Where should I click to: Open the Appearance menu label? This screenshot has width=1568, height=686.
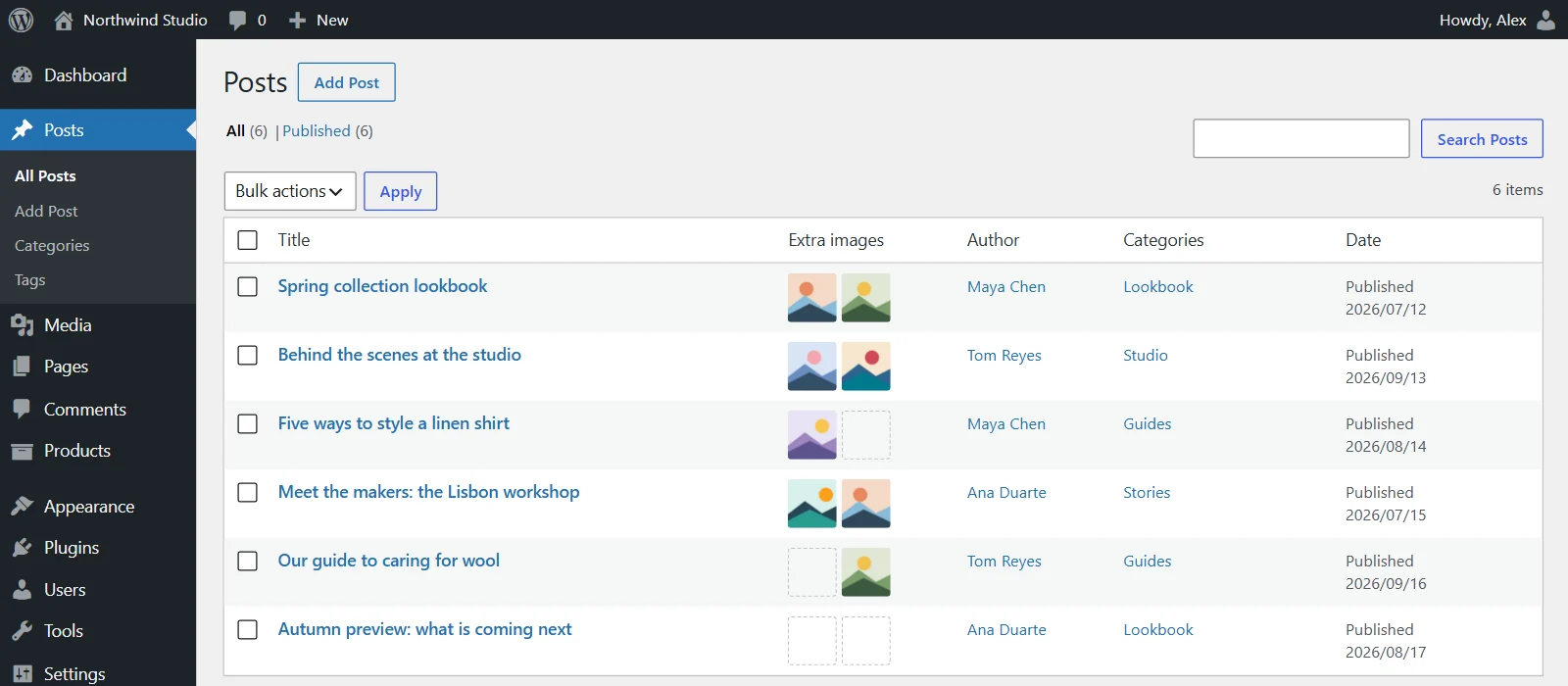89,507
